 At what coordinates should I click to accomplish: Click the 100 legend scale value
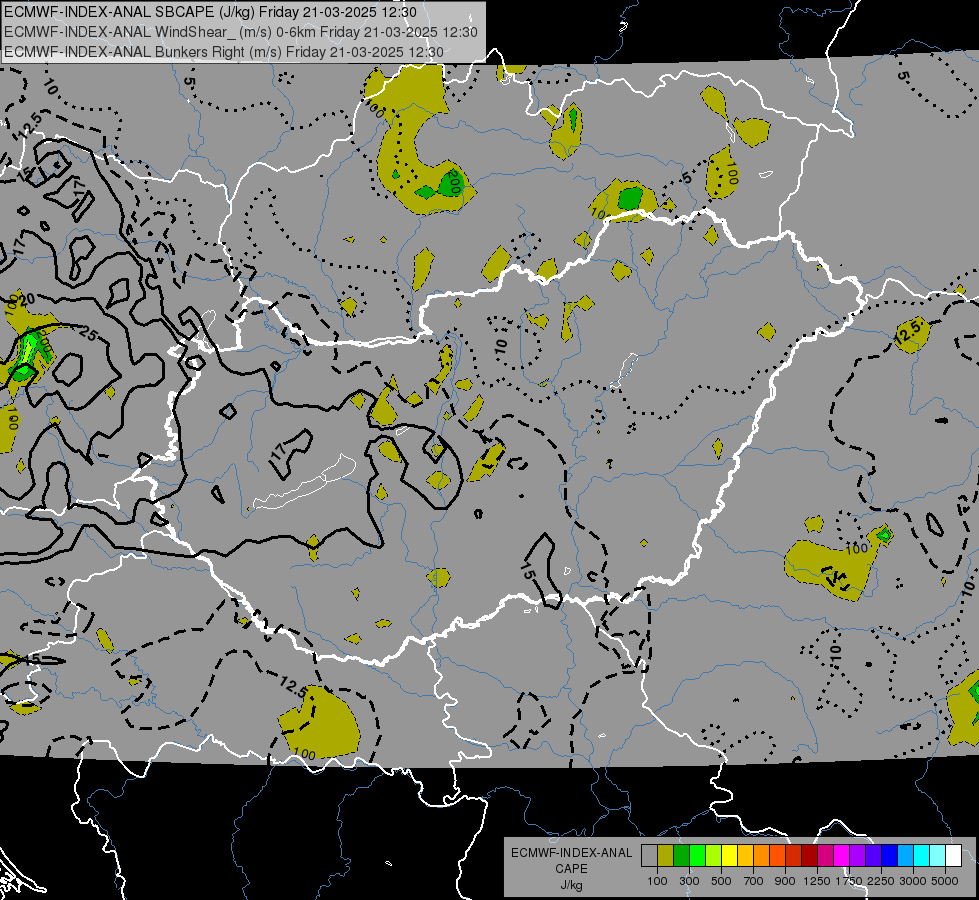click(657, 881)
